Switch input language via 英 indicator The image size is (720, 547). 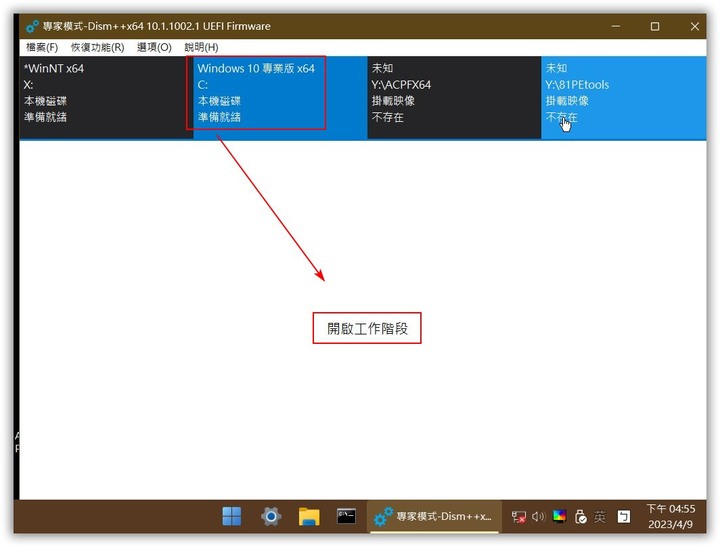[600, 517]
